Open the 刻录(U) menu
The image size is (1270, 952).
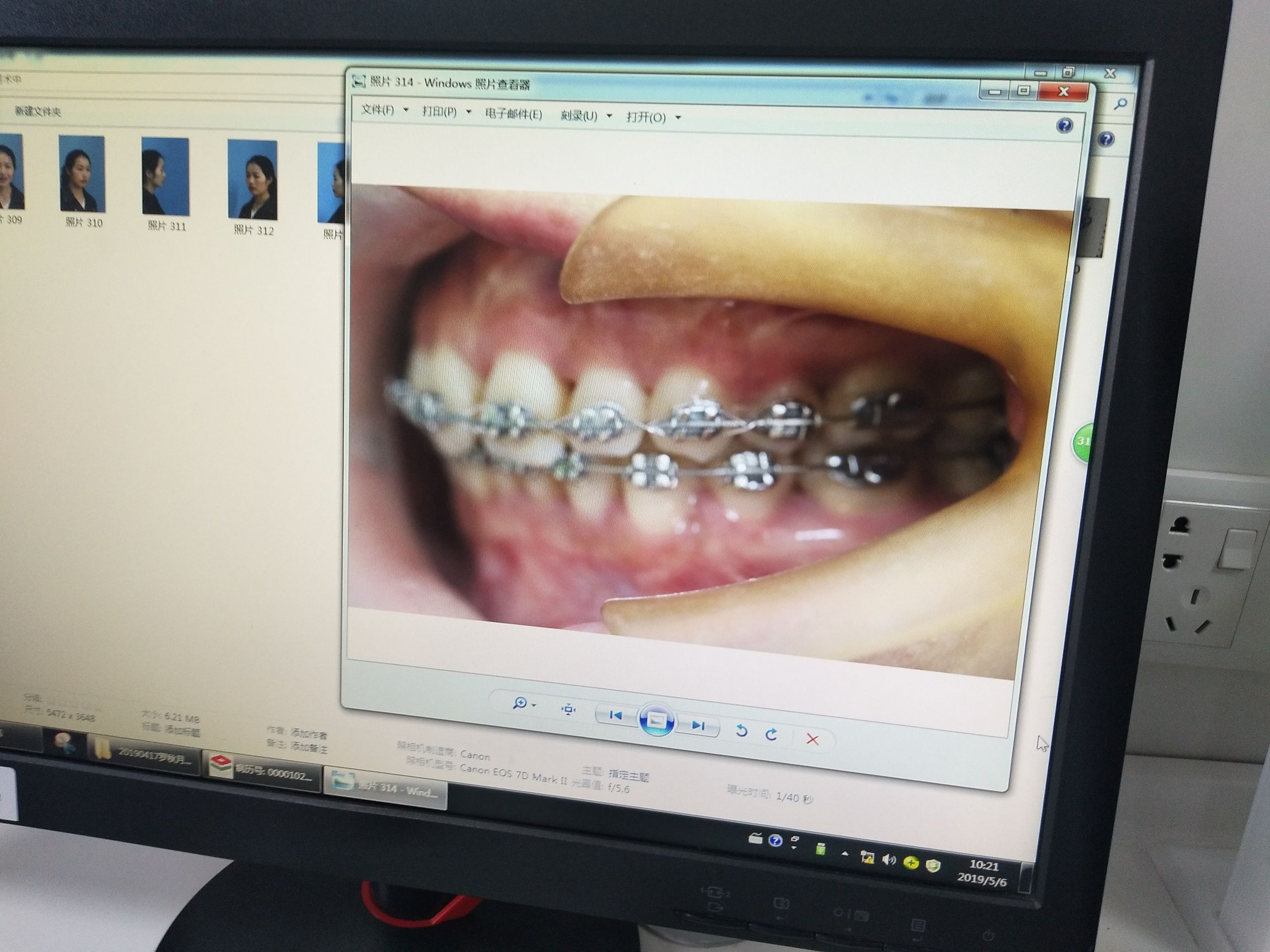pyautogui.click(x=578, y=116)
